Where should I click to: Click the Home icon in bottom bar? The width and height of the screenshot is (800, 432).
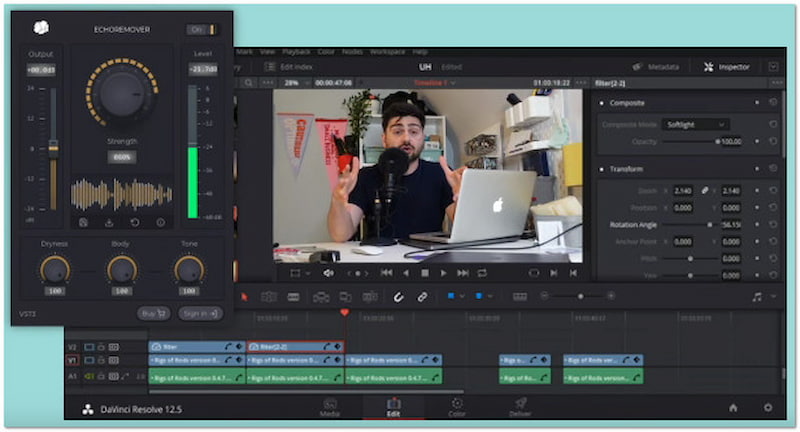(733, 408)
